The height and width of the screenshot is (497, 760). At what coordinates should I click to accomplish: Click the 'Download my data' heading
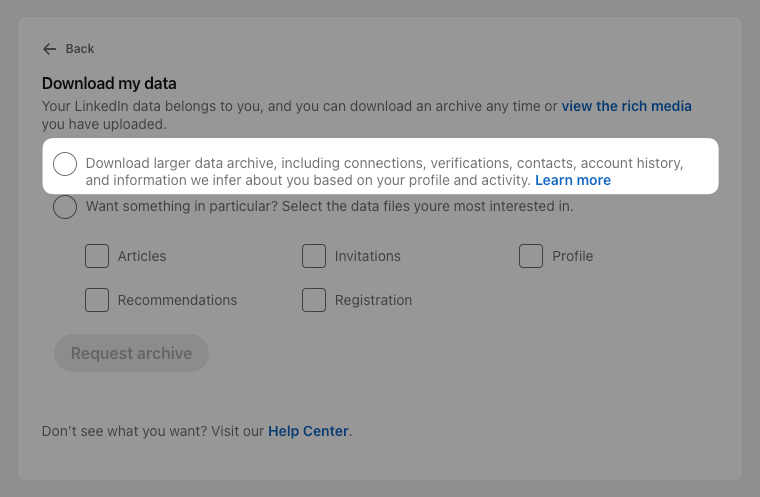point(109,83)
